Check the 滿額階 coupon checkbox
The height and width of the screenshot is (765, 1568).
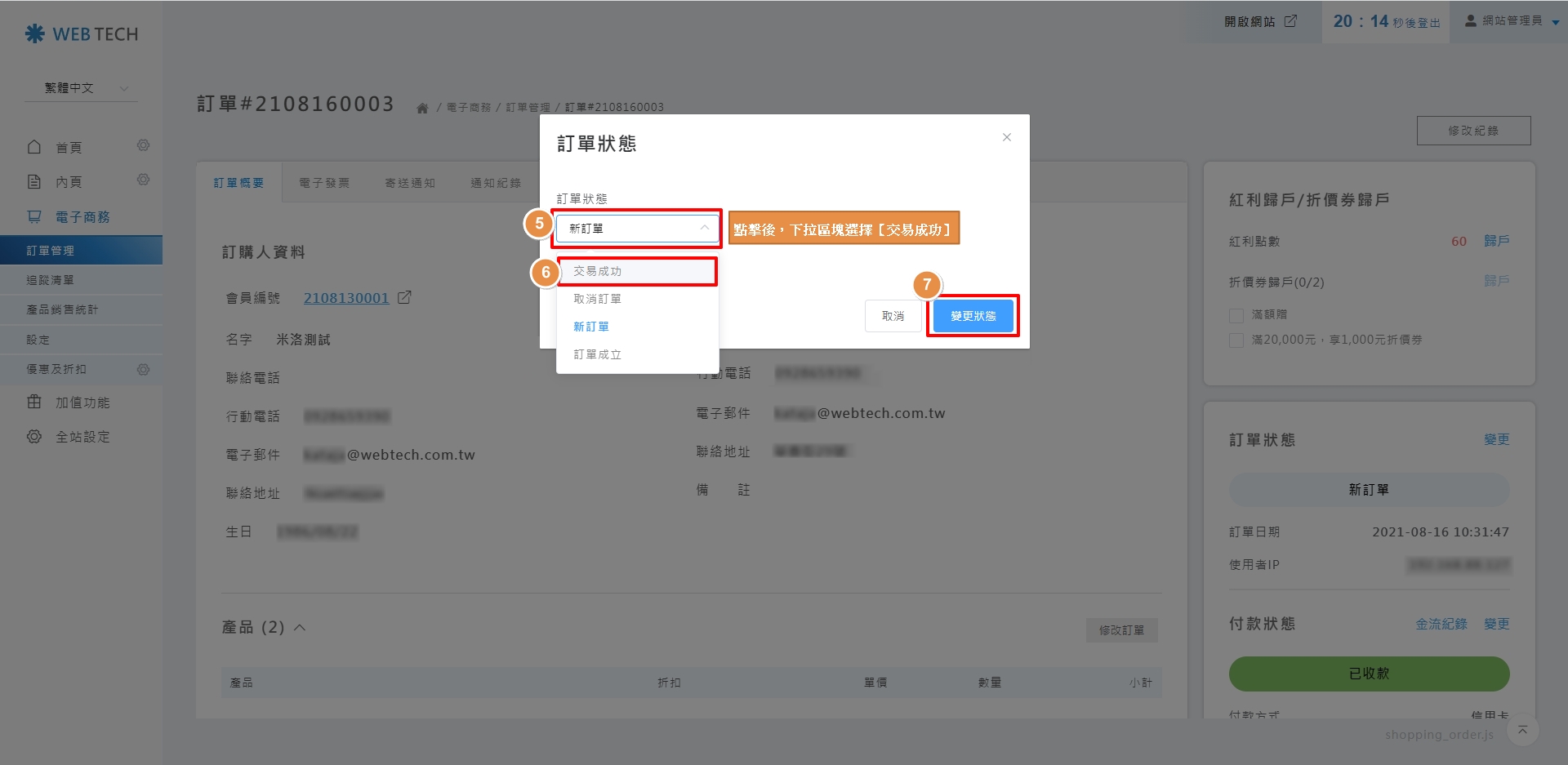point(1236,315)
